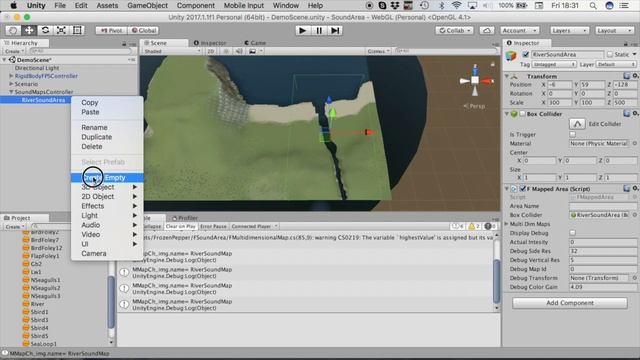Open scene effects image icon
The width and height of the screenshot is (640, 360).
coord(253,51)
